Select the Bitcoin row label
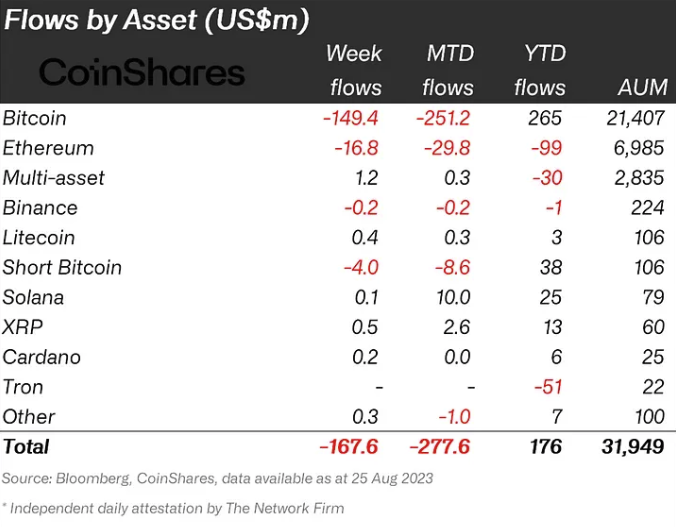 click(35, 118)
